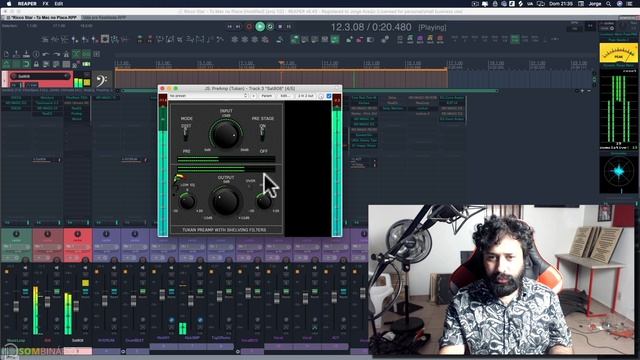
Task: Click the yellow PEAK VU meter panel
Action: (x=618, y=53)
